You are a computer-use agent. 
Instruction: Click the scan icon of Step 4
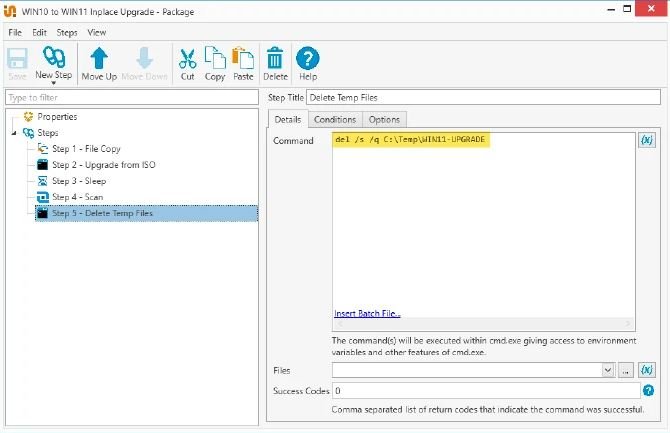click(43, 197)
